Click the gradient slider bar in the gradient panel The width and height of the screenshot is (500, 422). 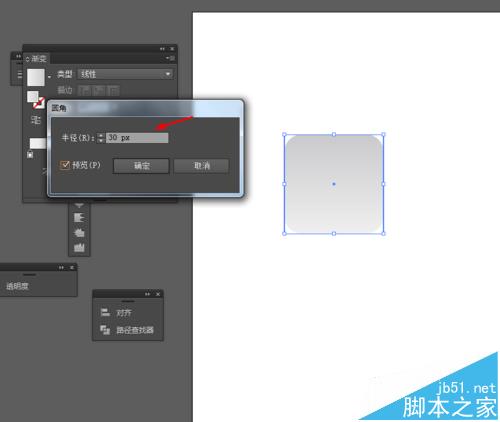point(38,143)
